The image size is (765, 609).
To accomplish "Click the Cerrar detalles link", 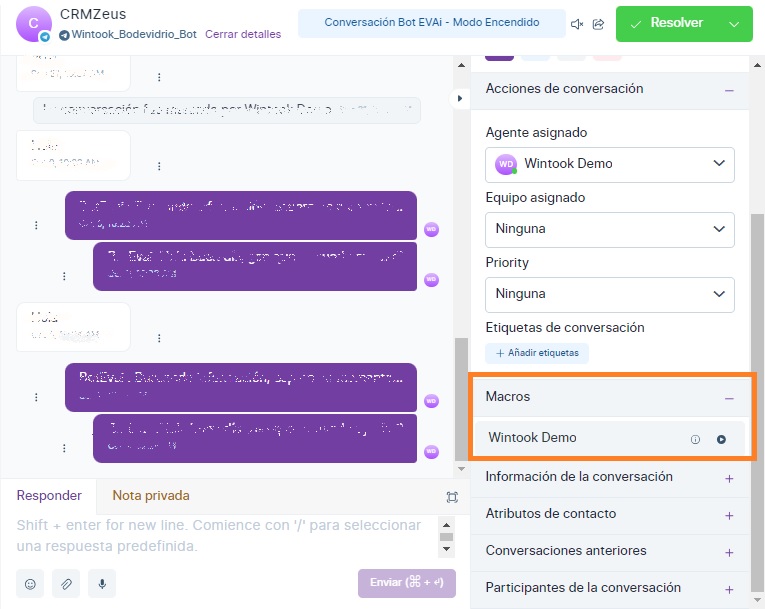I will (243, 34).
